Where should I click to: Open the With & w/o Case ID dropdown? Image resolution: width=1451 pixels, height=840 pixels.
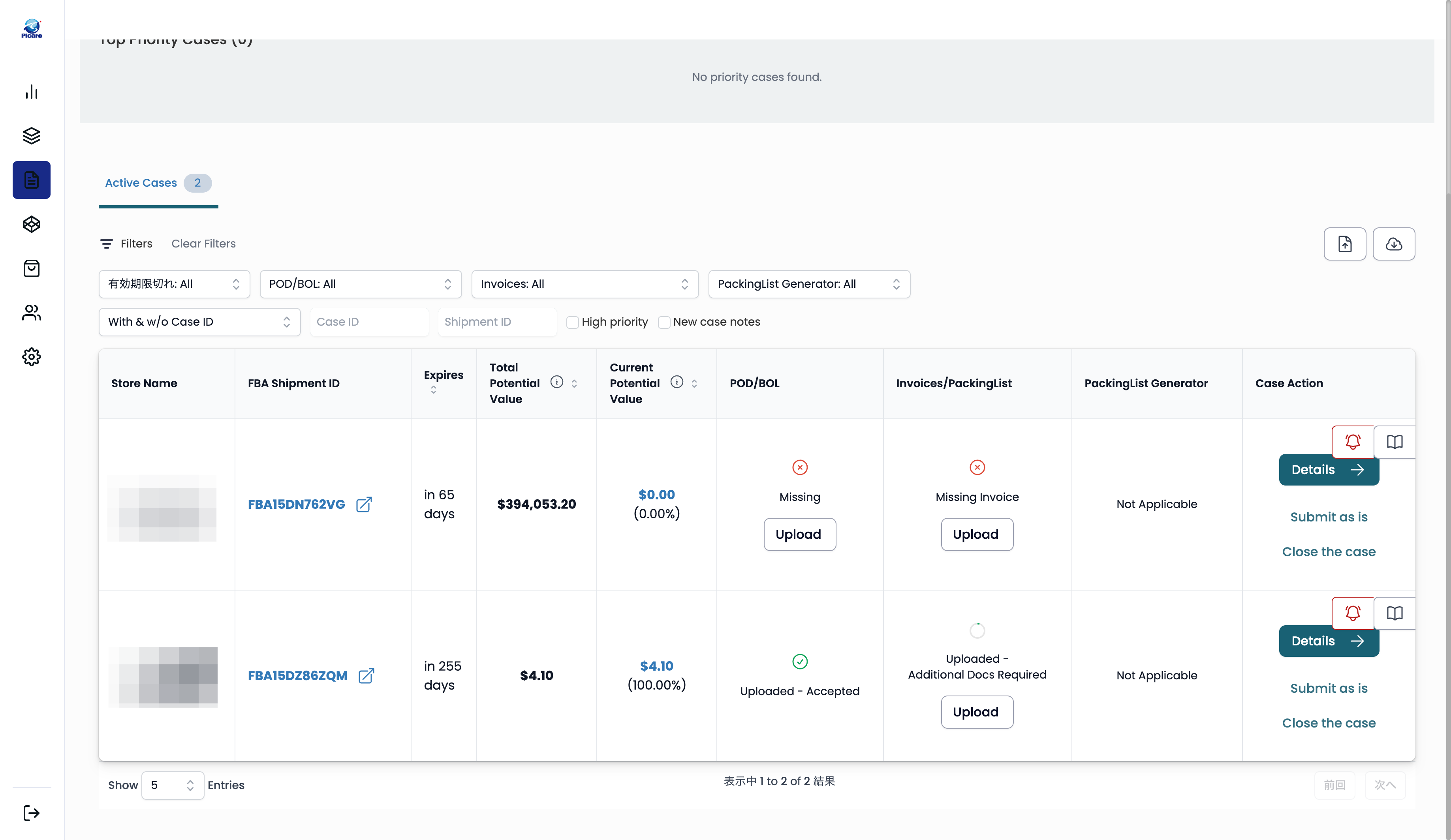(199, 322)
